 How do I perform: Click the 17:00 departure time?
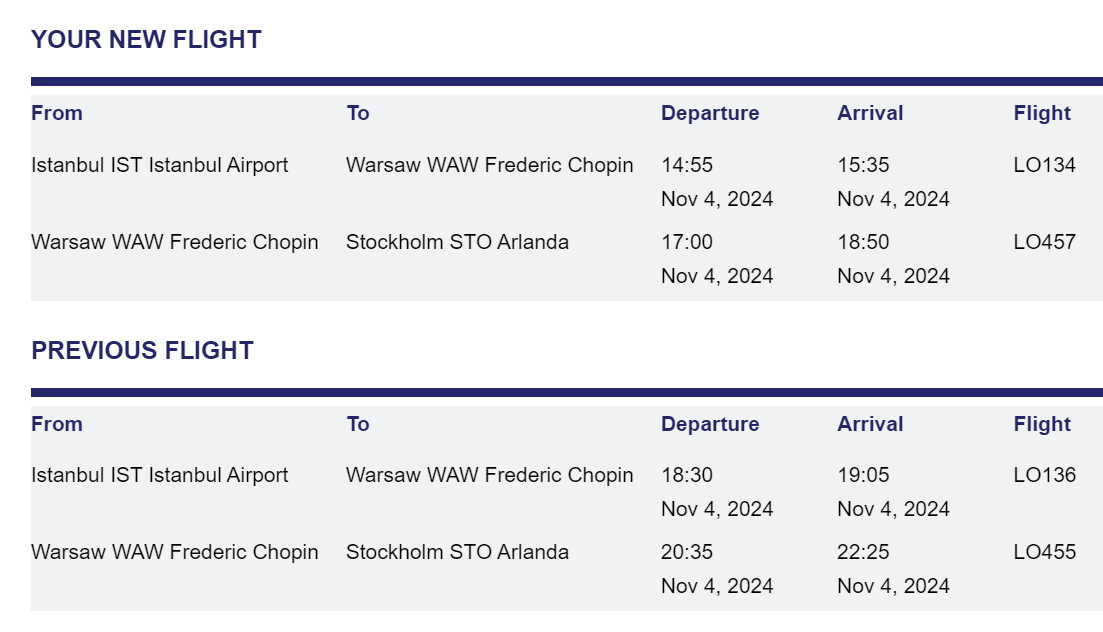687,242
